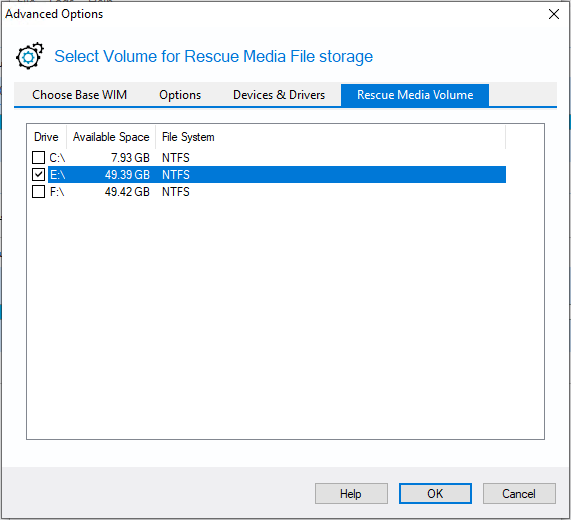Click the OK button
This screenshot has width=571, height=520.
pyautogui.click(x=435, y=493)
